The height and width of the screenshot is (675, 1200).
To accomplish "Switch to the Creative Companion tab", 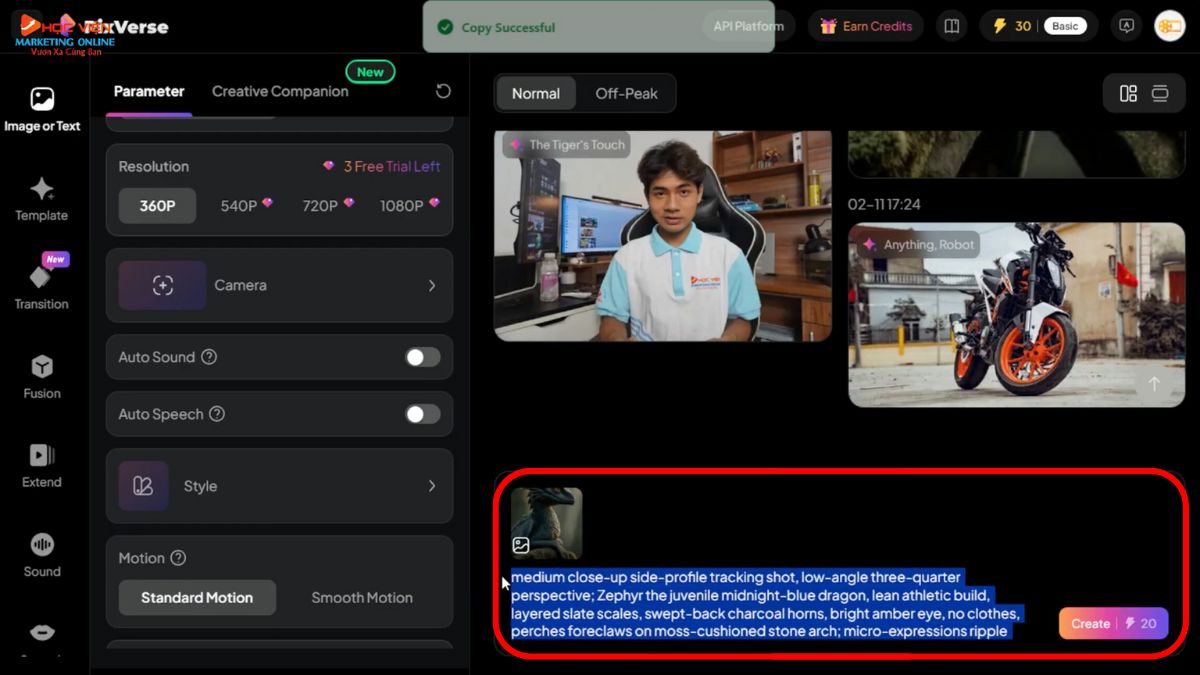I will point(280,91).
